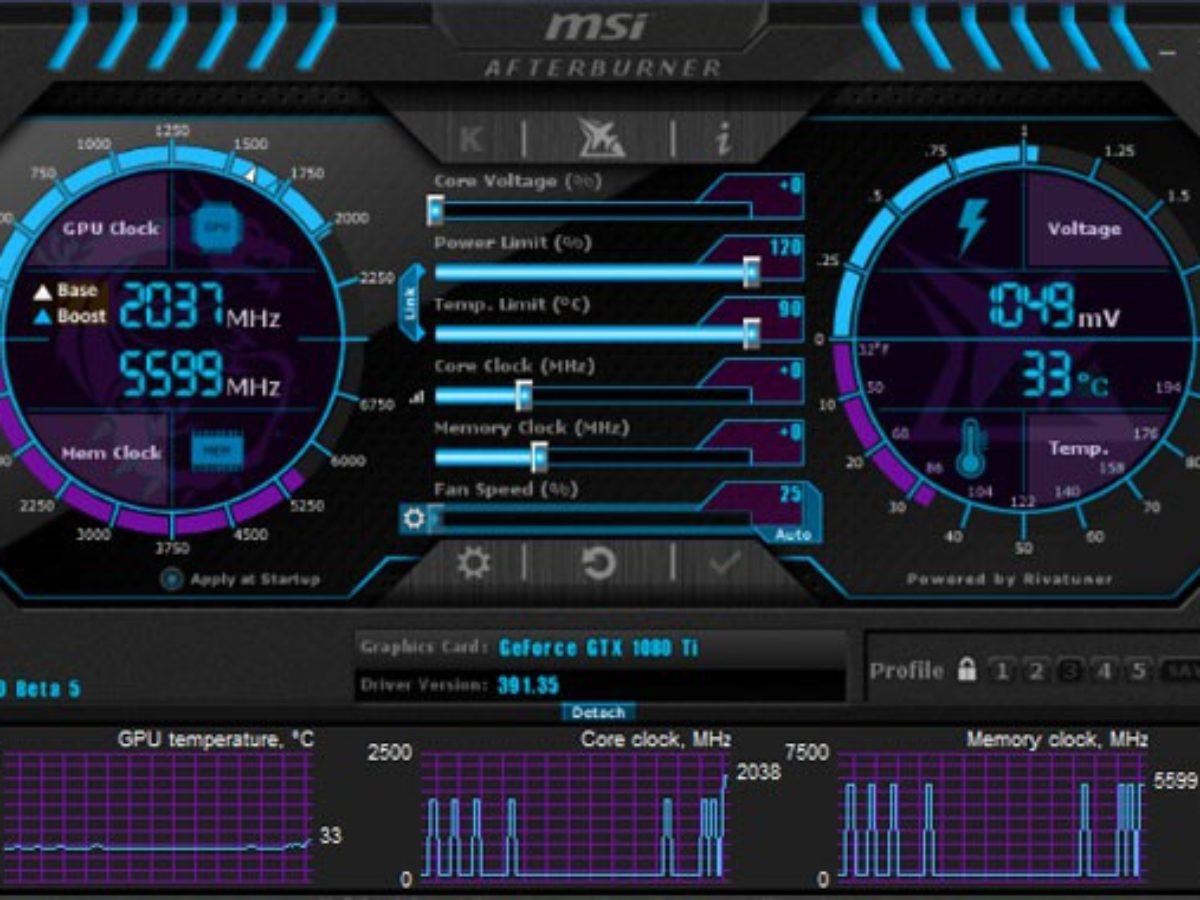Open curve editor bars icon beside Core Clock

pyautogui.click(x=416, y=397)
